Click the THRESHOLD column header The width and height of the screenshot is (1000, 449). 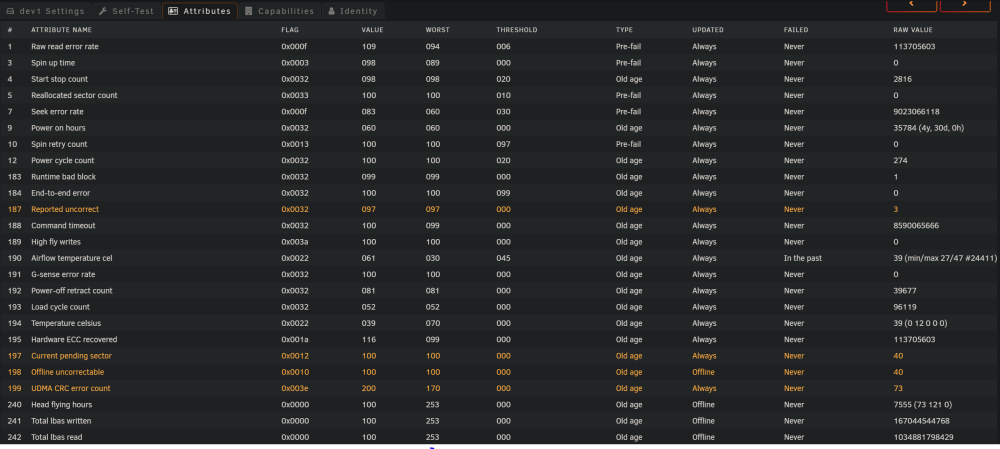(x=517, y=30)
